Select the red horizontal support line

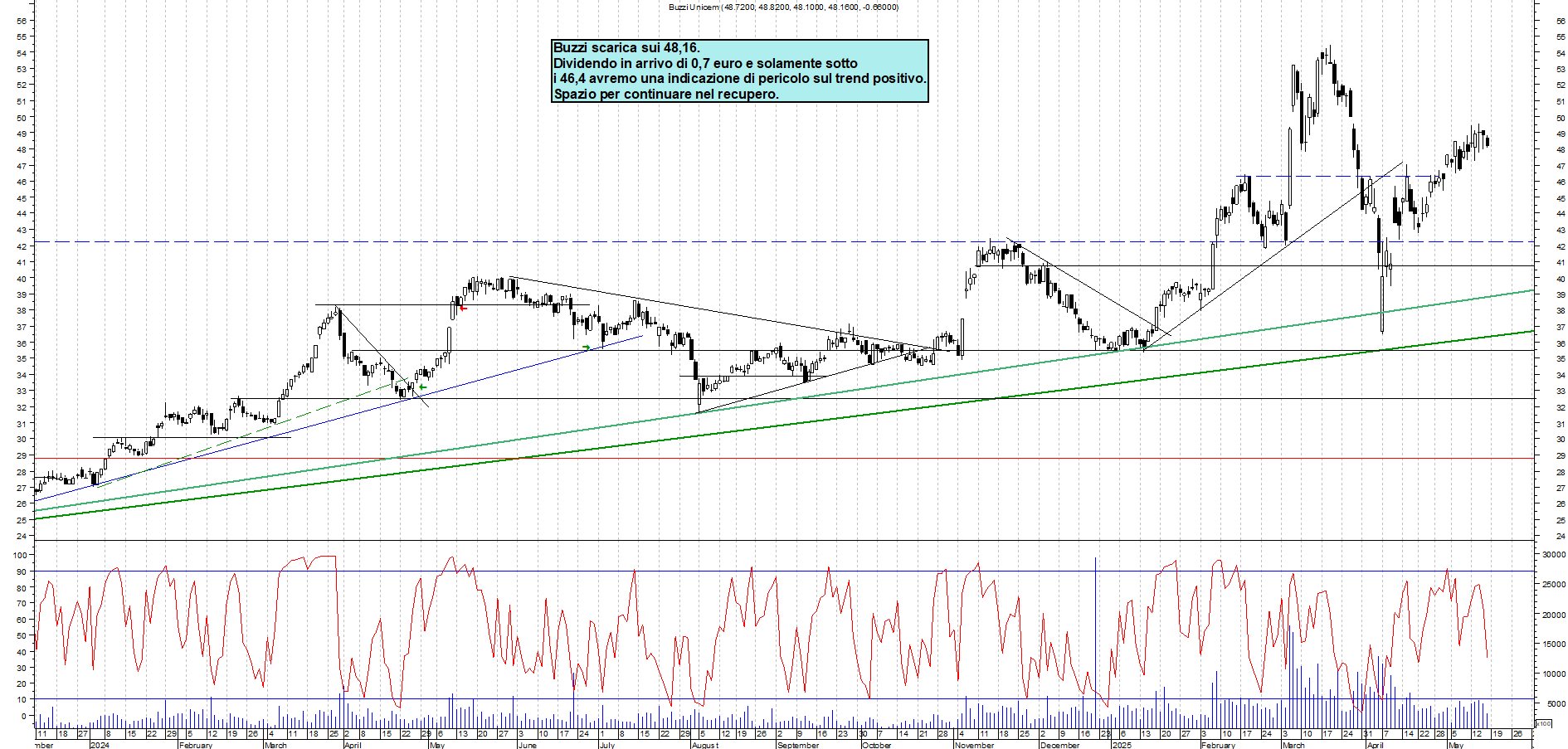pos(783,458)
